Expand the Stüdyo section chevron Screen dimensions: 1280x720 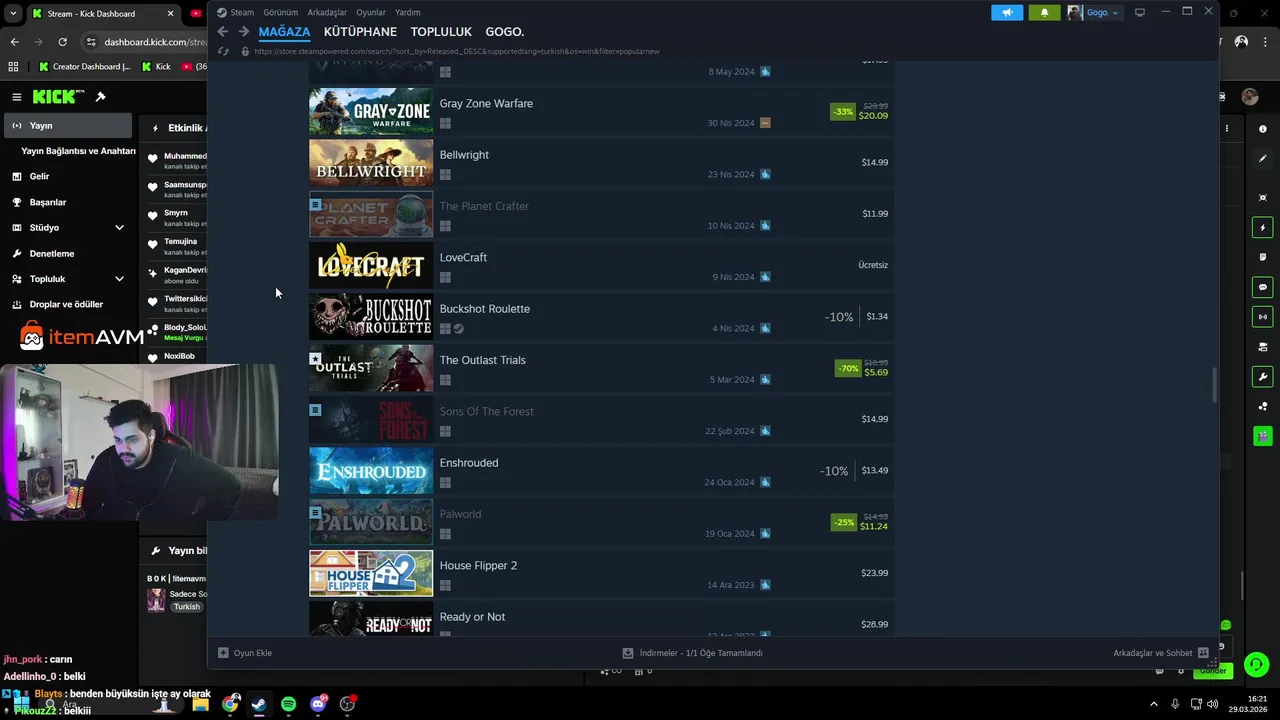coord(119,228)
